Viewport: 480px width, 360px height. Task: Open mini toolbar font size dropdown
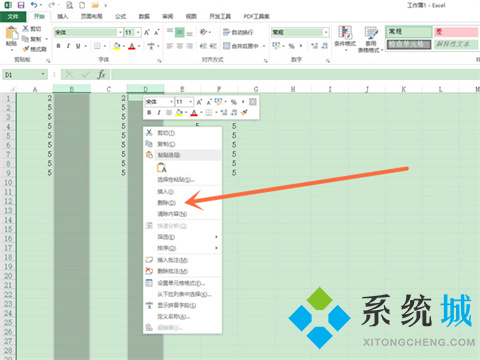(190, 102)
